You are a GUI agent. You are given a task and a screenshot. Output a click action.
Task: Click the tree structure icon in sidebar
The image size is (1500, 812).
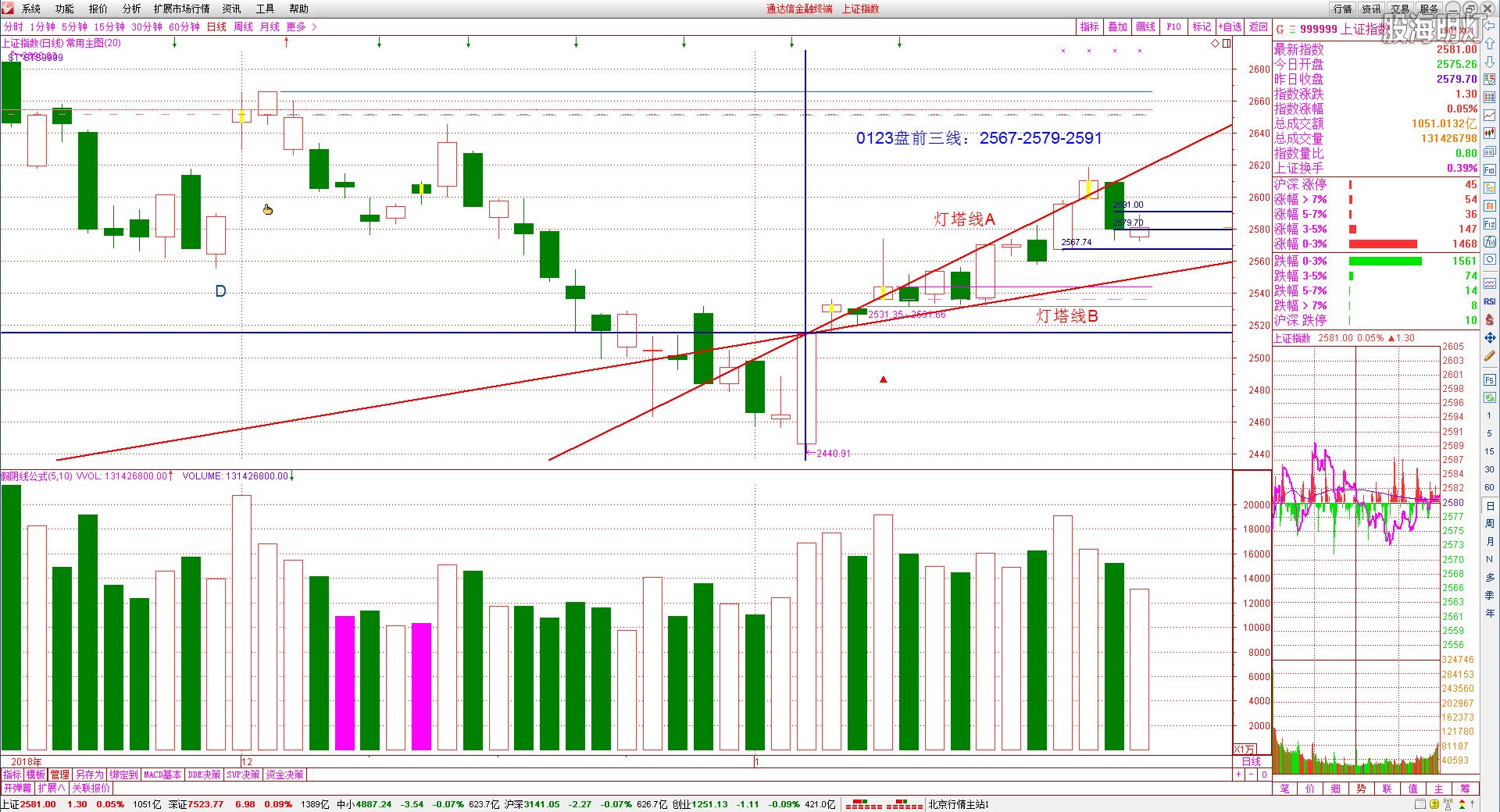pyautogui.click(x=1490, y=187)
